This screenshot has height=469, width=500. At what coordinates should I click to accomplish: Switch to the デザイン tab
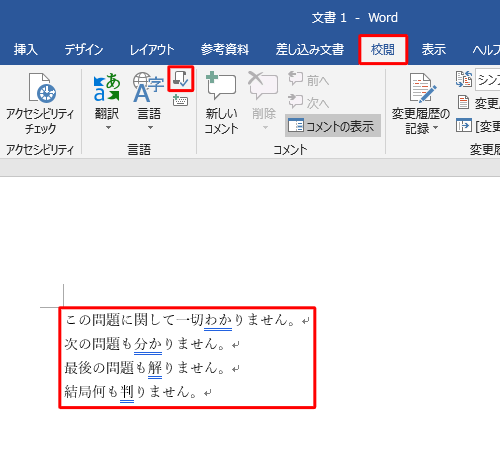[x=84, y=50]
